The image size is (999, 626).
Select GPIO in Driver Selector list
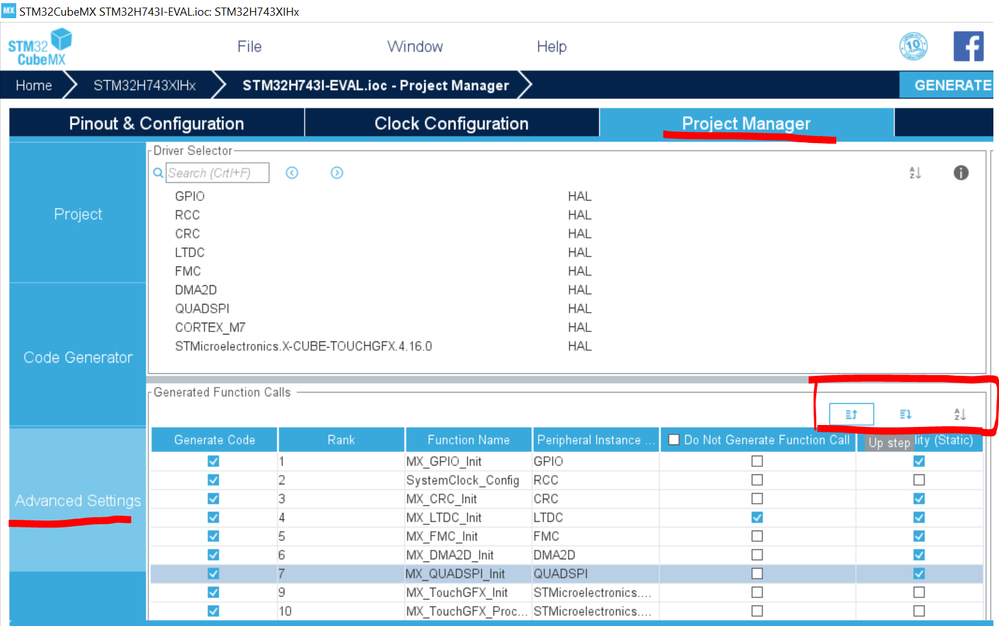[190, 196]
